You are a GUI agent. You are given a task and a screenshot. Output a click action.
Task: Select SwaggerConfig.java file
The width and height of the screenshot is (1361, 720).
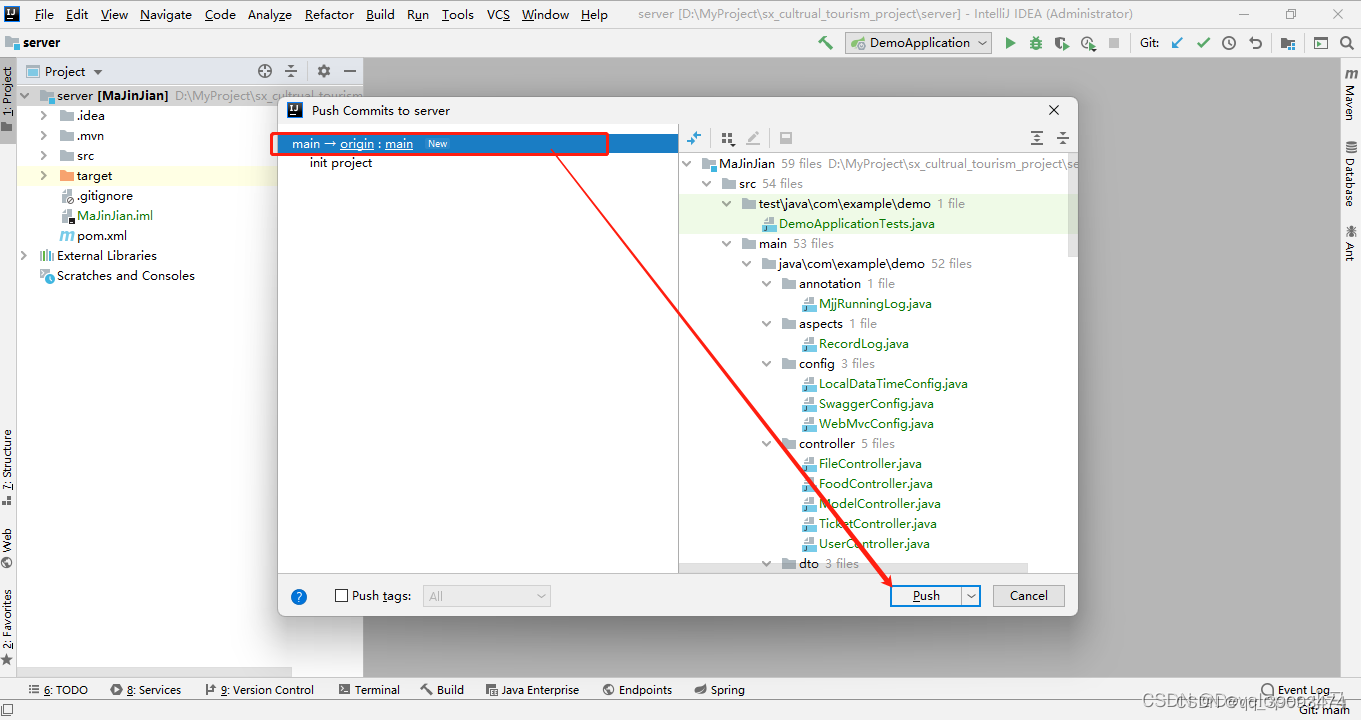876,404
